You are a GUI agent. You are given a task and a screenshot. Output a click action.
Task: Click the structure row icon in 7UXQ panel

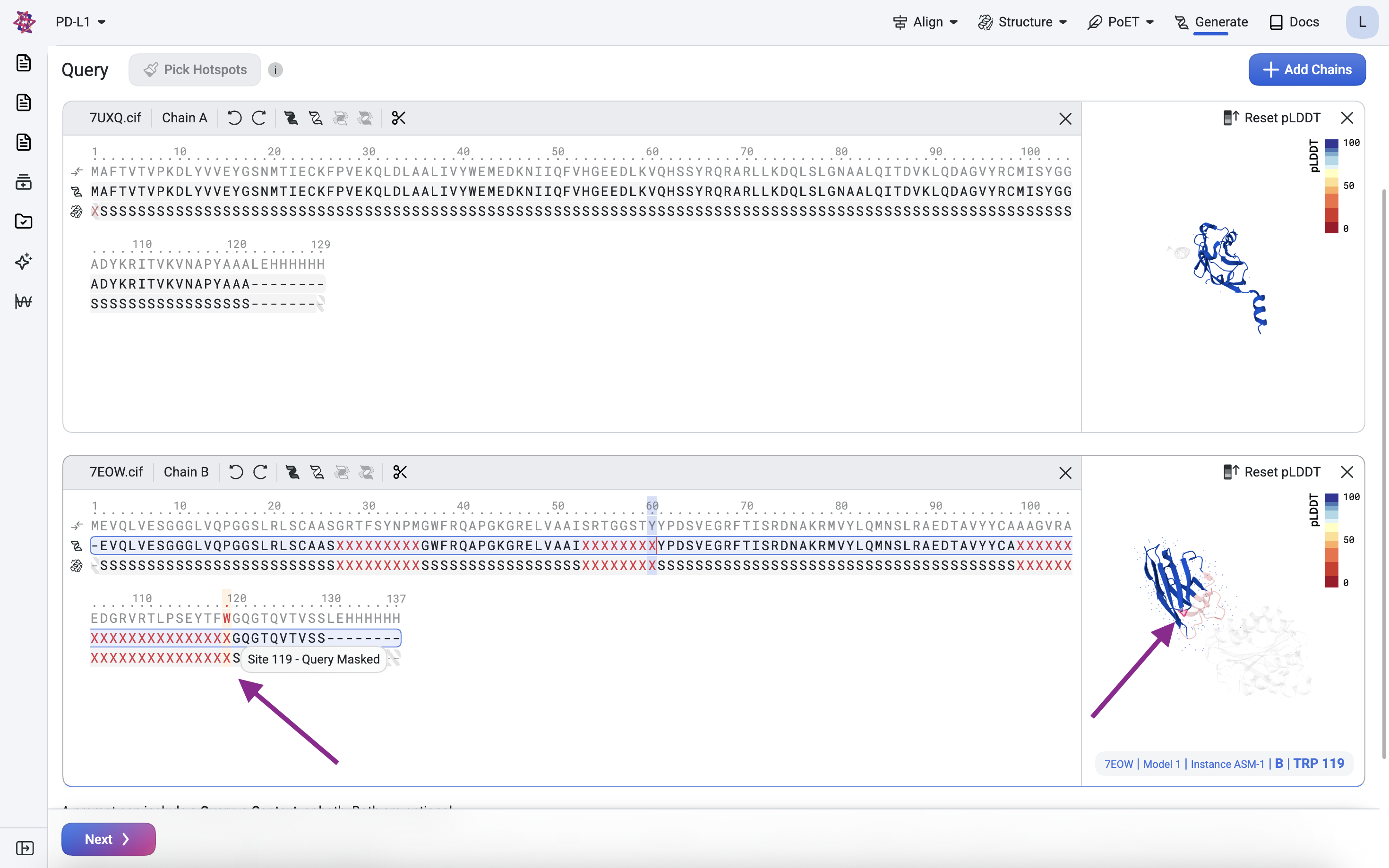(77, 212)
